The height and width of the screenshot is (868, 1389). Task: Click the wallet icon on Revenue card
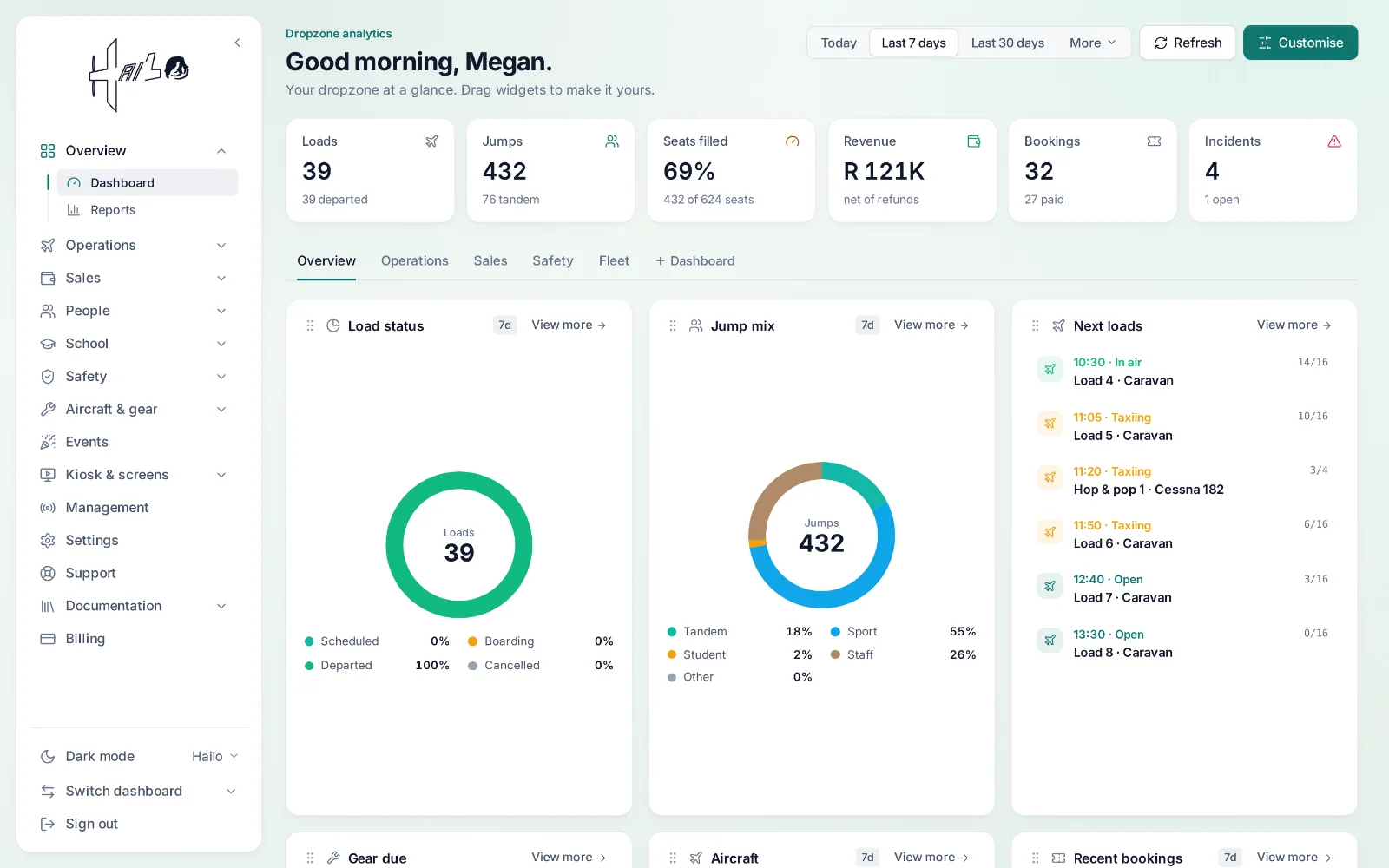974,141
